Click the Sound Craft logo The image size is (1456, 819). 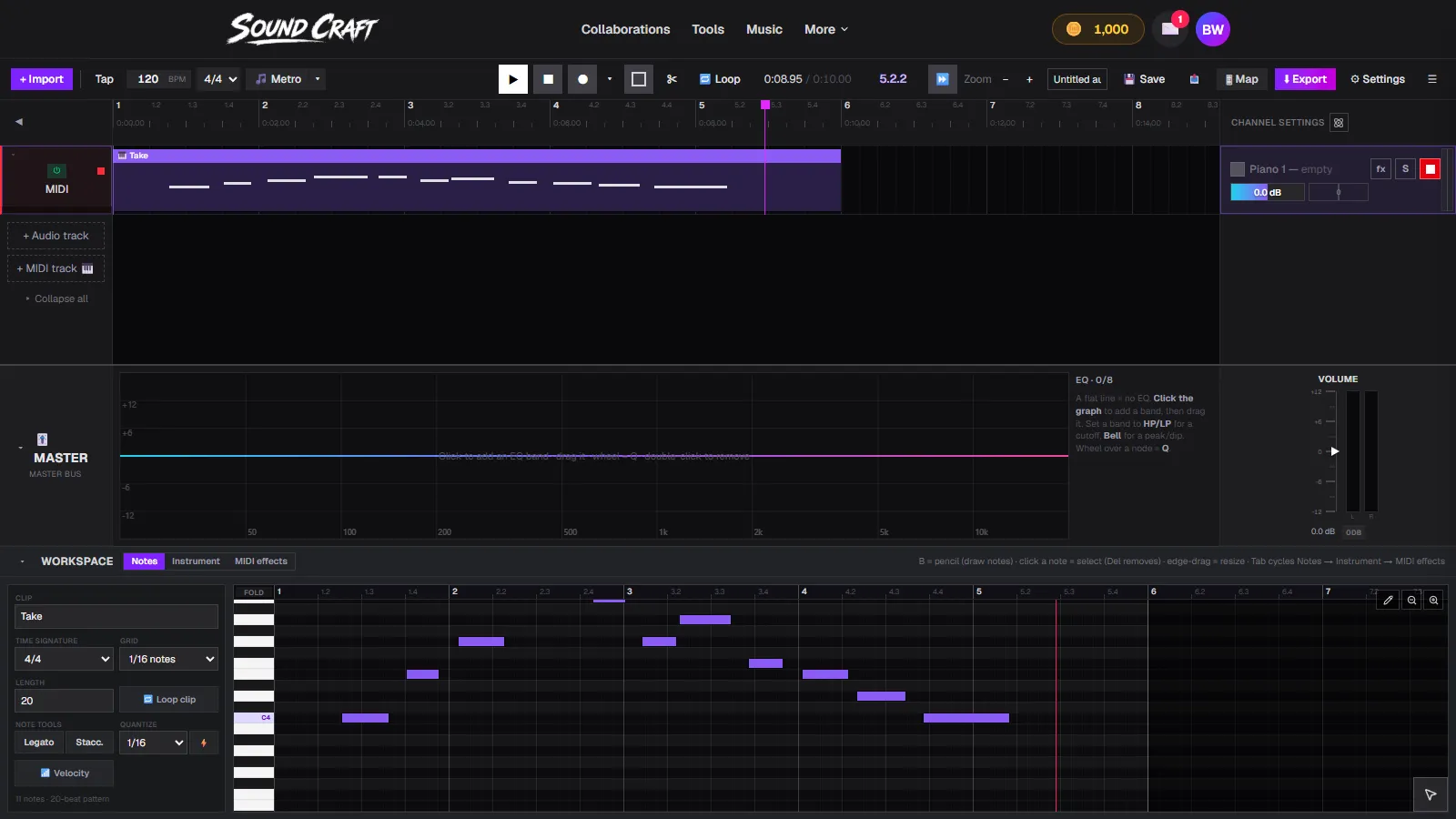302,29
